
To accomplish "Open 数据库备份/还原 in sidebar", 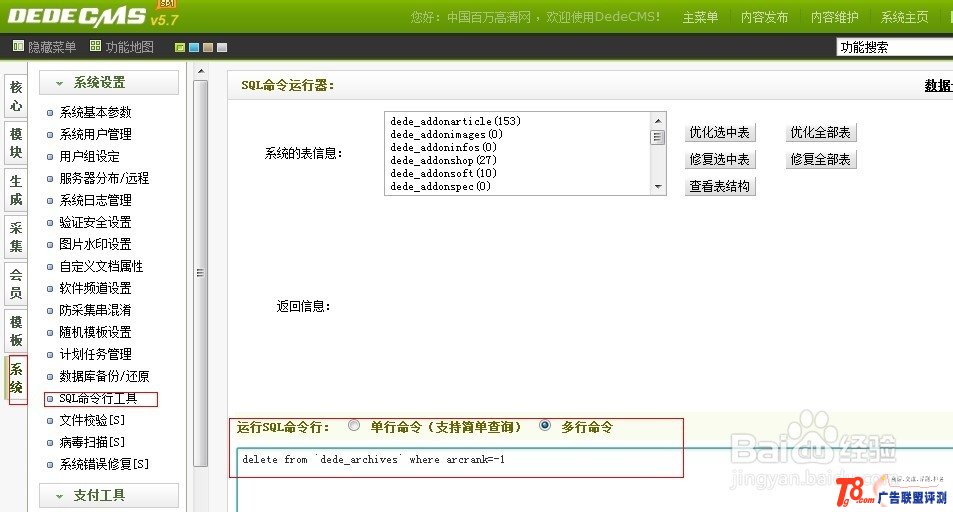I will pos(103,376).
